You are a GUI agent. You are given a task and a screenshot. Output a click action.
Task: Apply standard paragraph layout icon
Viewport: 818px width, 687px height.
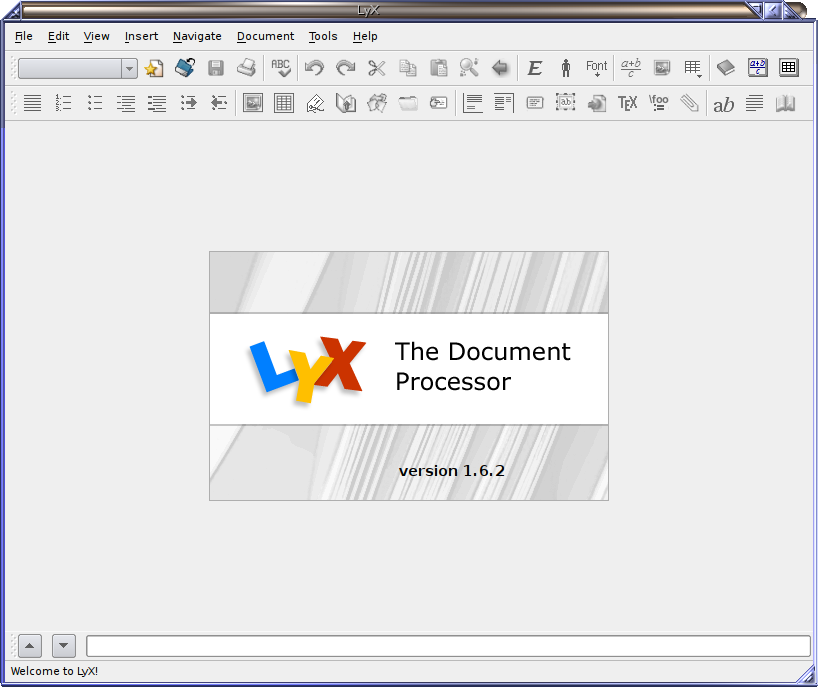click(x=32, y=103)
